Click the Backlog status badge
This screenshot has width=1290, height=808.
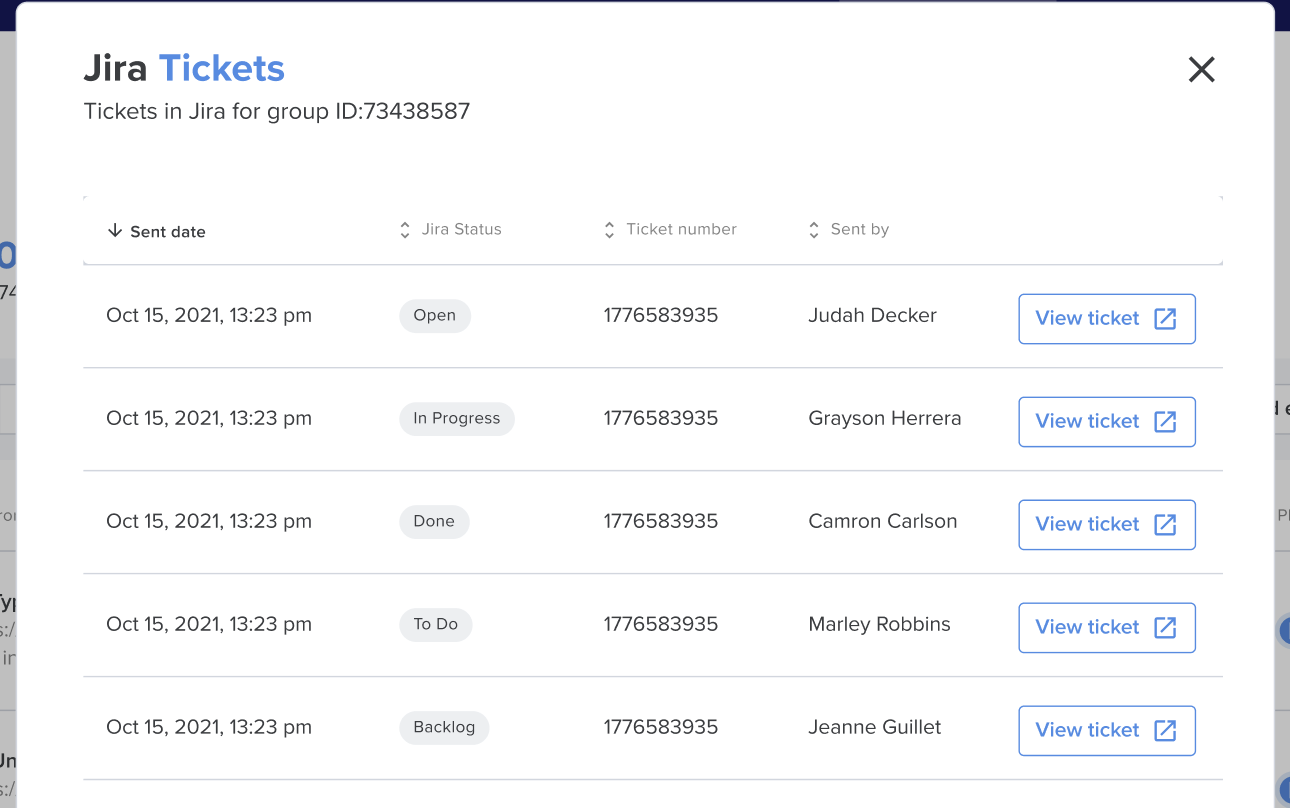(444, 727)
